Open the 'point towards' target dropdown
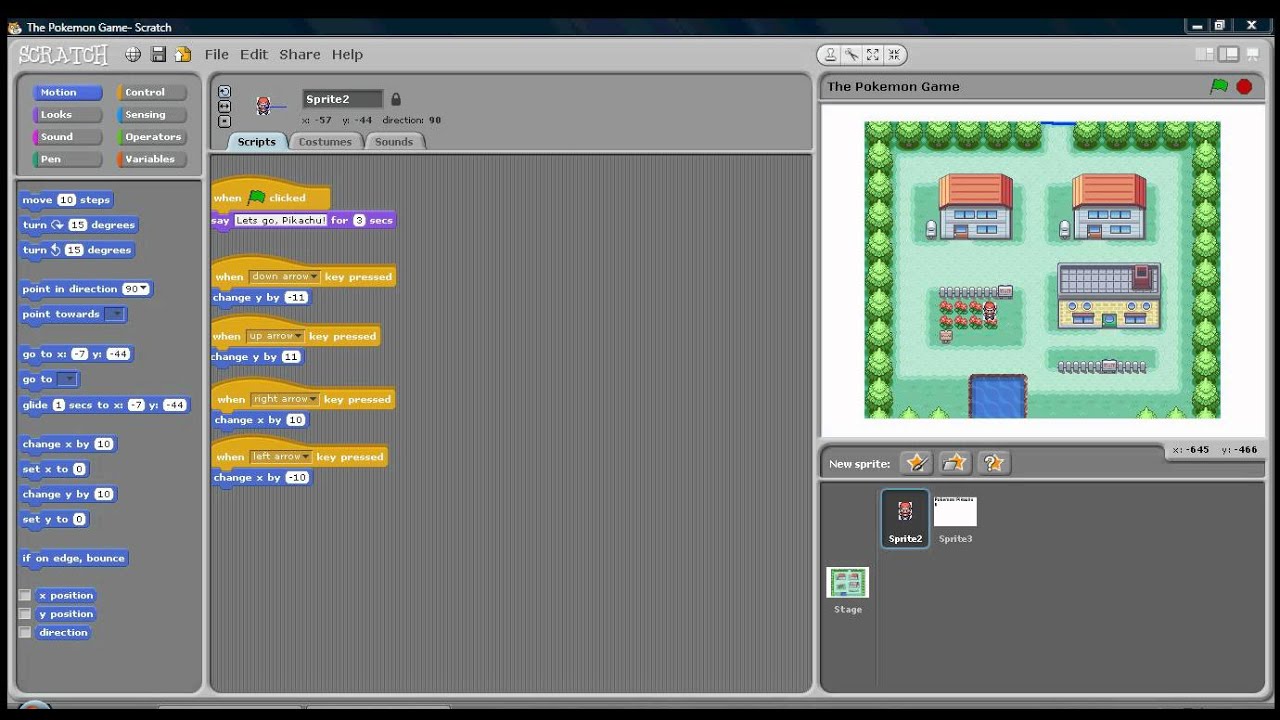This screenshot has height=720, width=1280. pyautogui.click(x=115, y=314)
